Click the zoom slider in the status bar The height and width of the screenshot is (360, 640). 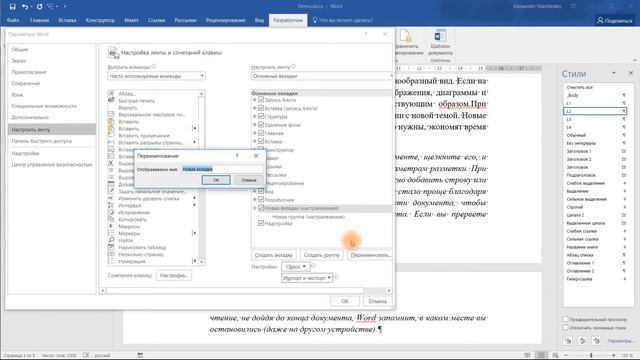[x=591, y=356]
